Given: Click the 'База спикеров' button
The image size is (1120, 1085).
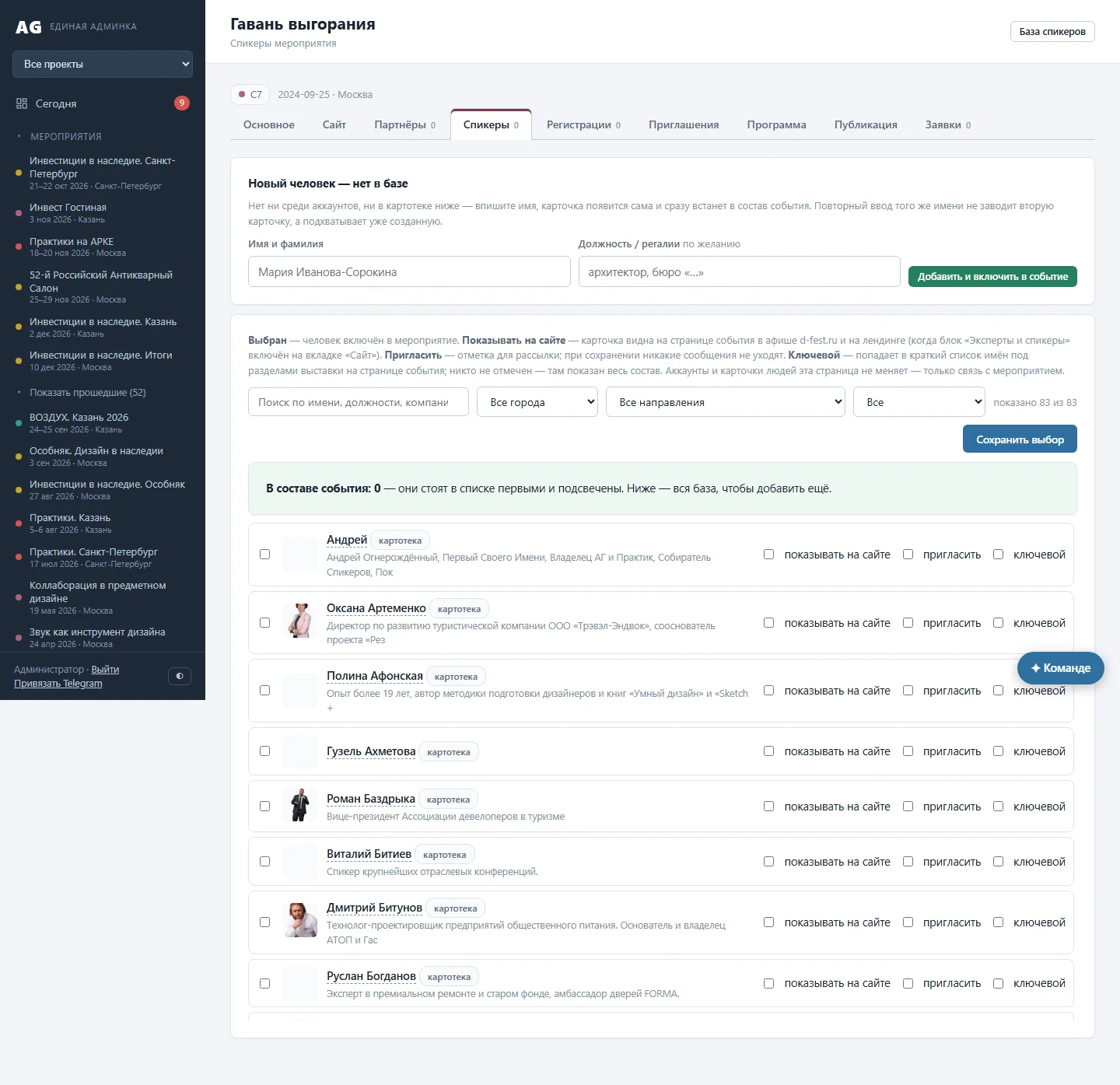Looking at the screenshot, I should point(1052,32).
